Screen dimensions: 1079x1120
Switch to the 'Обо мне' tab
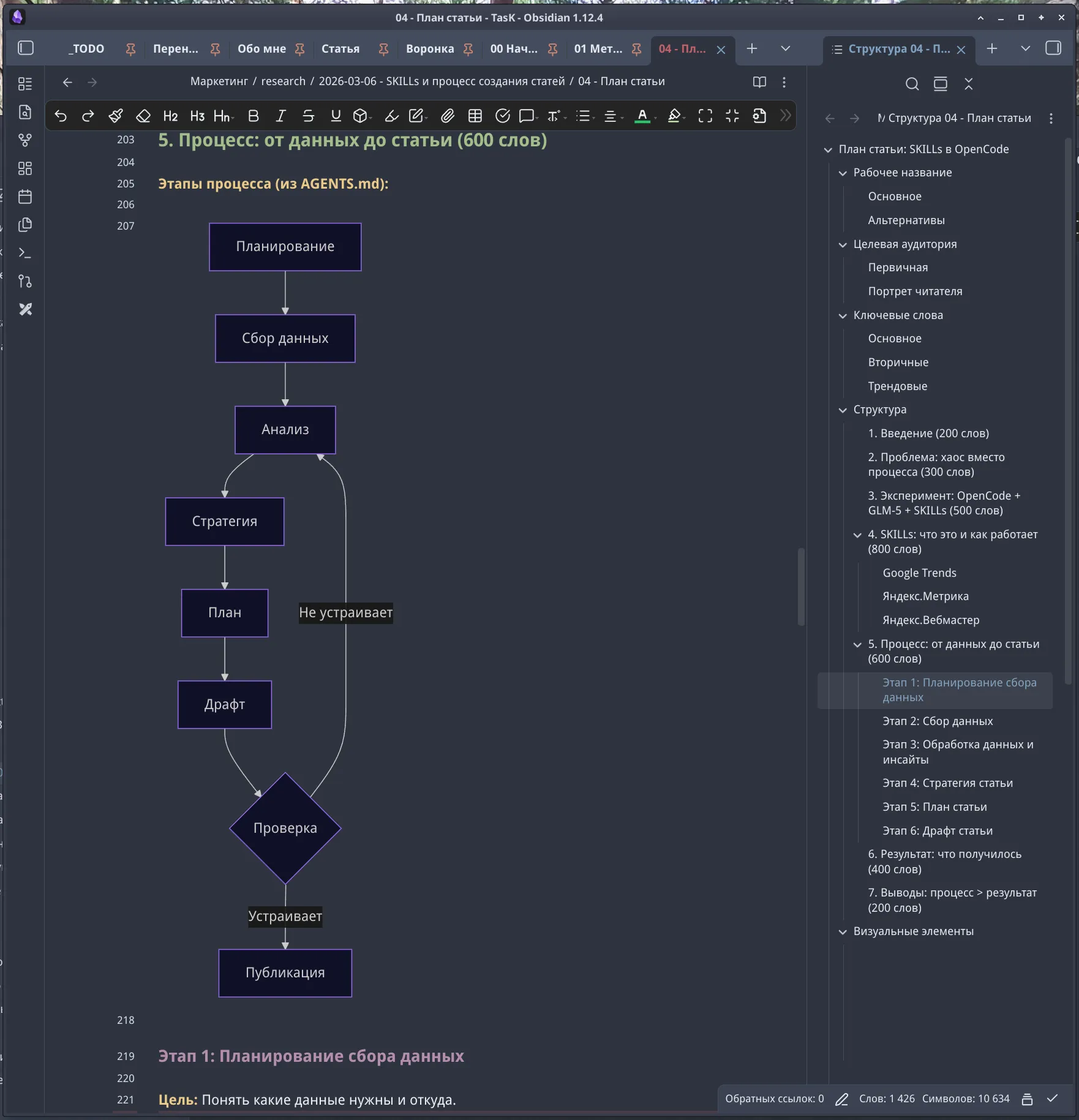click(x=261, y=49)
